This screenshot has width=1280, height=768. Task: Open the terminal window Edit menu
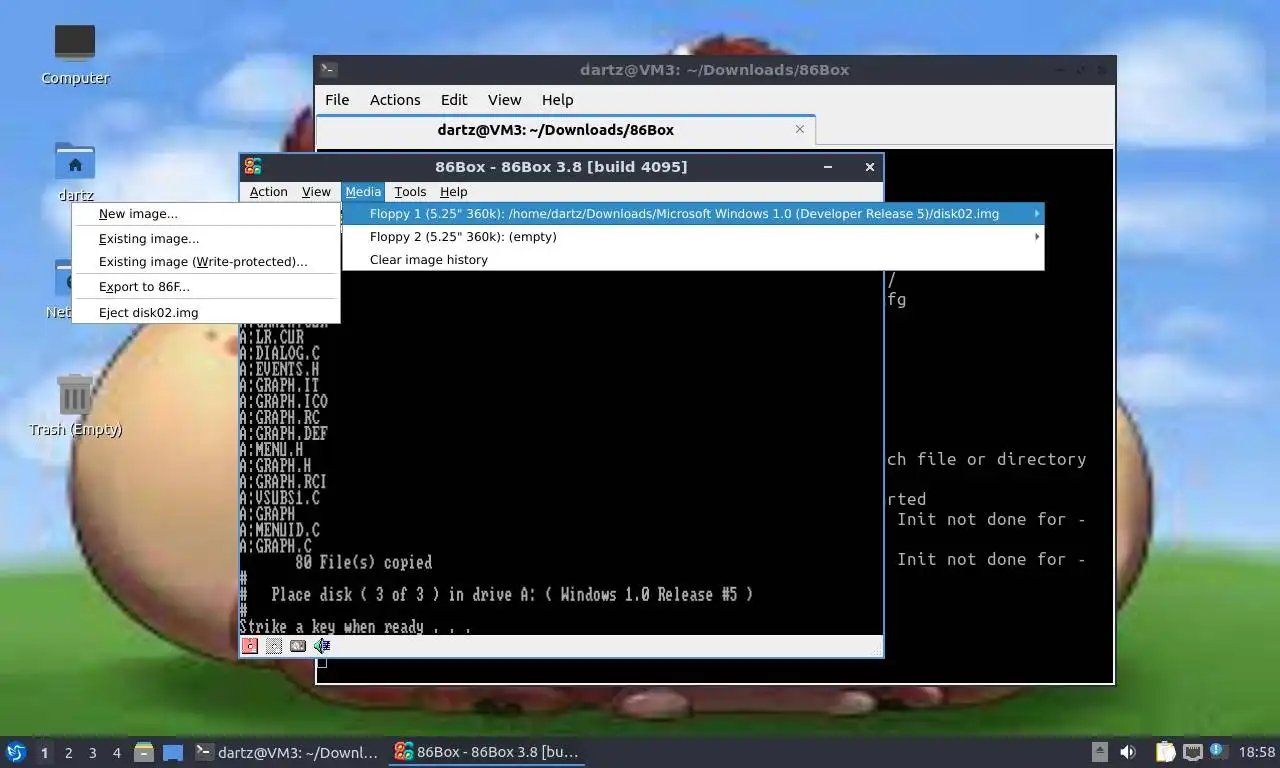point(454,100)
